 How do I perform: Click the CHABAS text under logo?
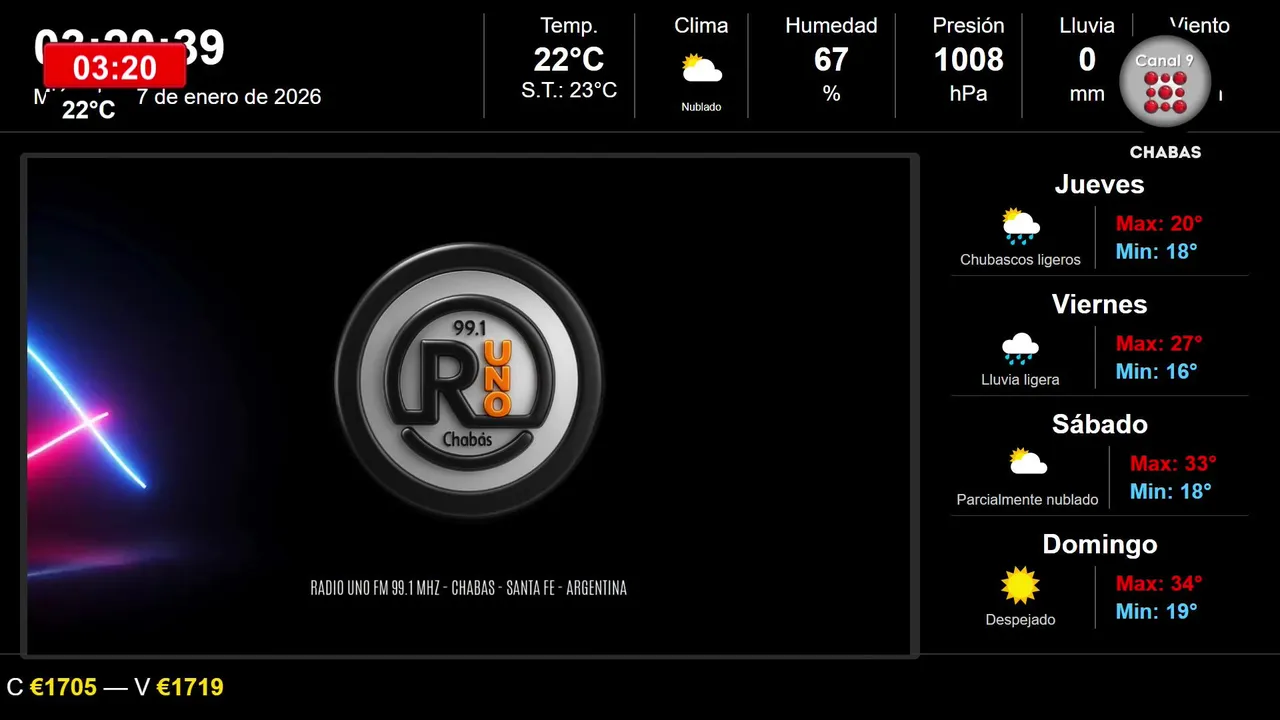(x=1165, y=153)
